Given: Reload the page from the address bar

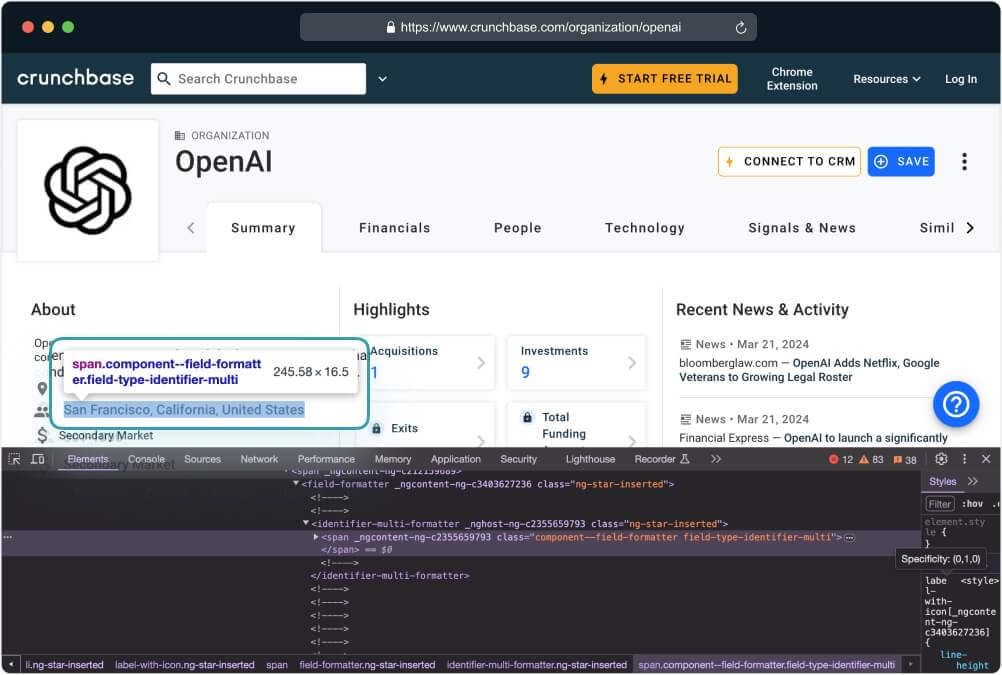Looking at the screenshot, I should tap(741, 28).
